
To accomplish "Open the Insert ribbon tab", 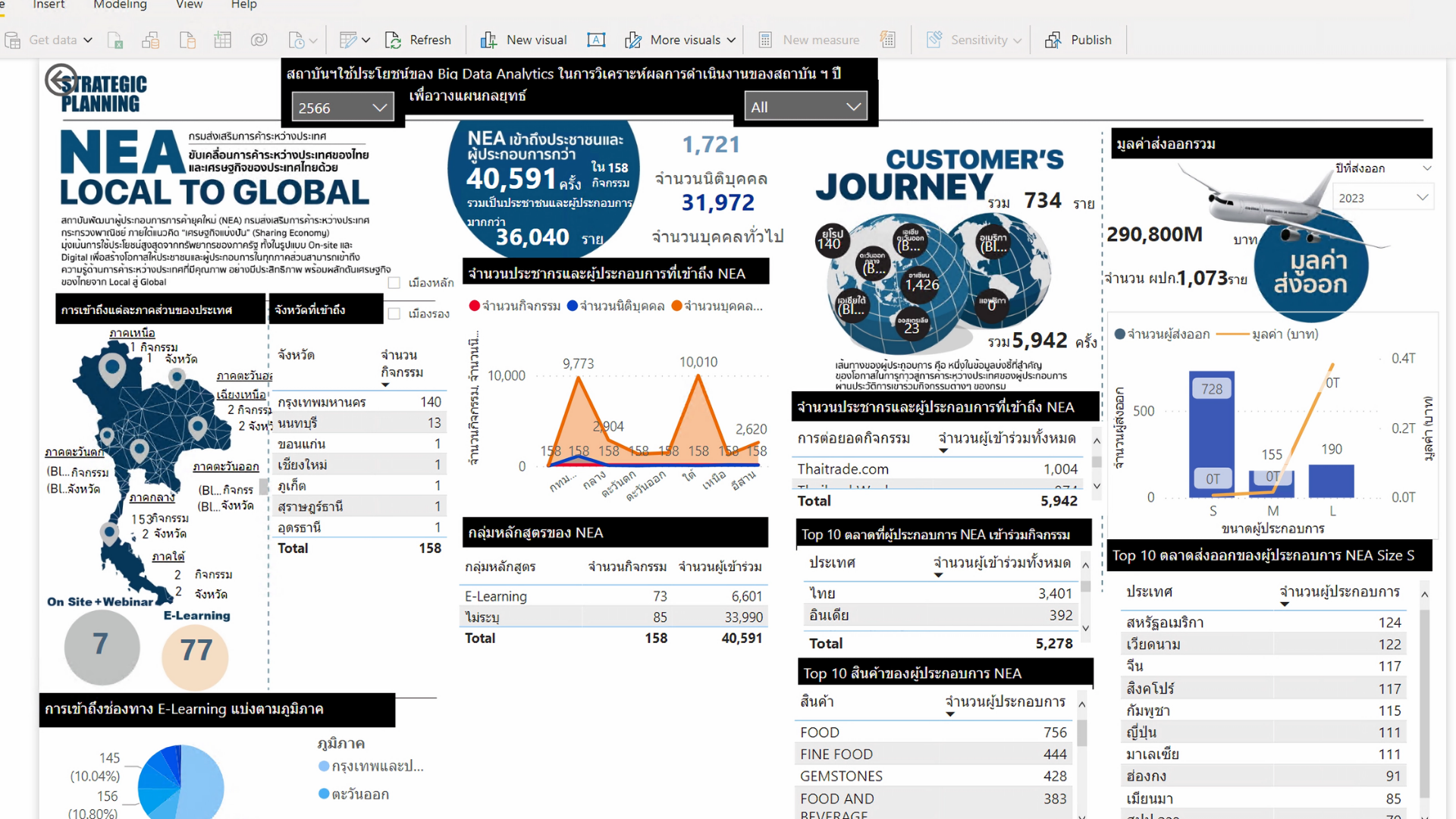I will click(49, 5).
